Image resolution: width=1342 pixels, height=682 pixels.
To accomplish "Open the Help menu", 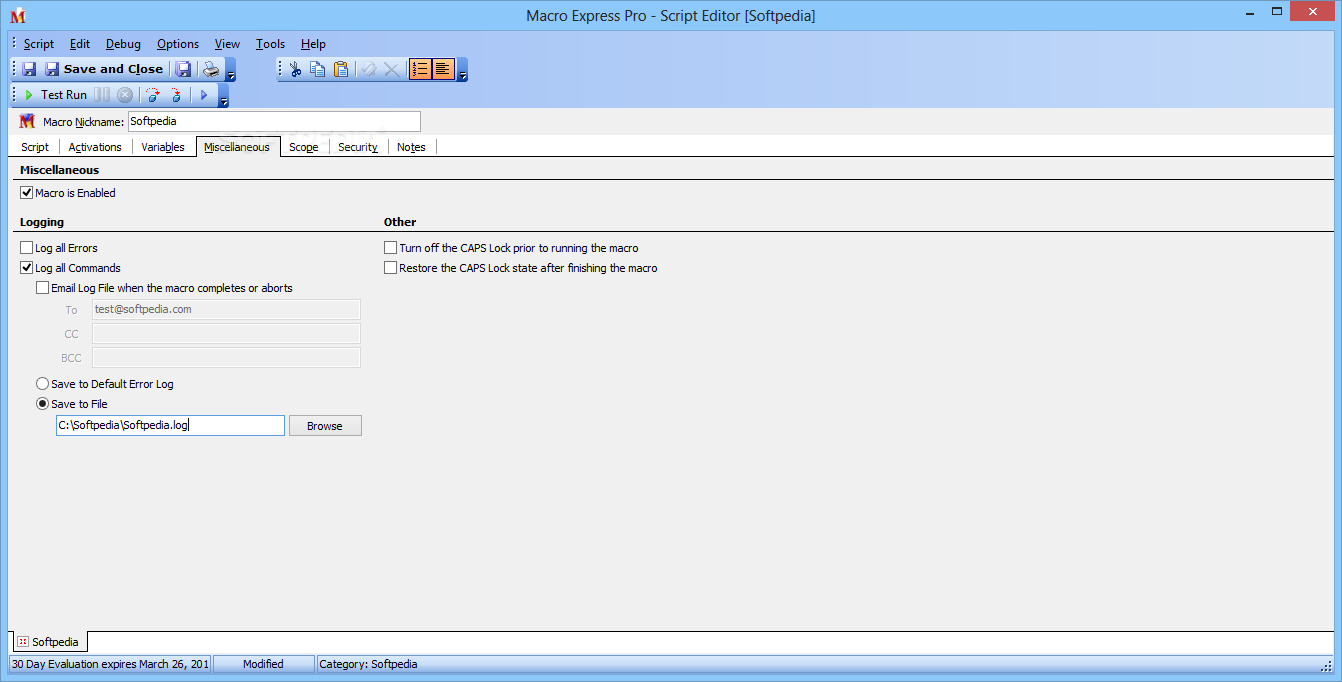I will click(x=313, y=44).
